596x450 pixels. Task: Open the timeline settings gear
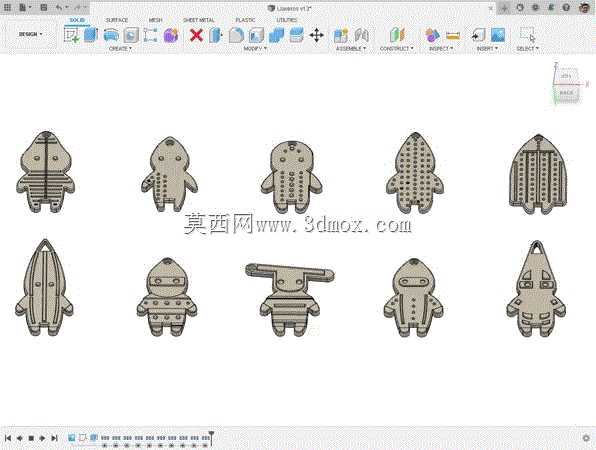[x=586, y=438]
